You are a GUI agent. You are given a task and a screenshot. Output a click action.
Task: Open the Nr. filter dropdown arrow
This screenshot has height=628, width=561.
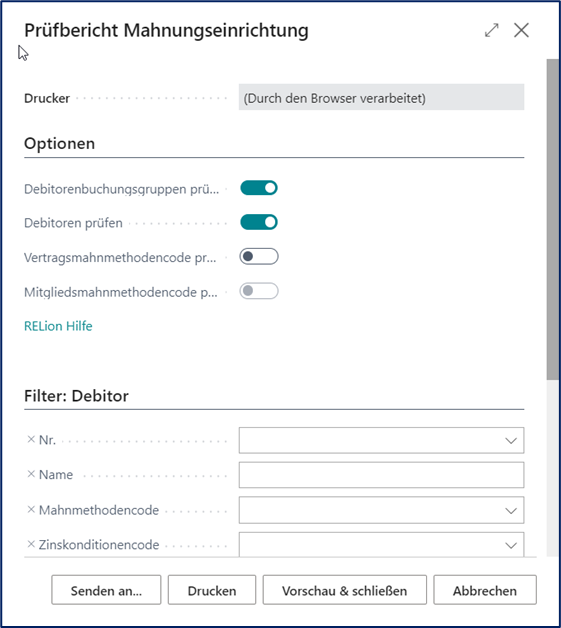point(511,441)
